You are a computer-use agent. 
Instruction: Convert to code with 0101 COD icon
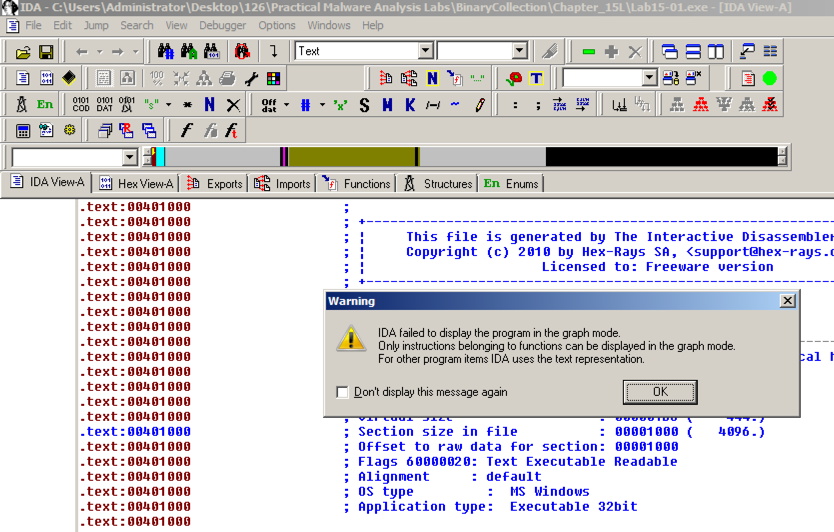pos(81,104)
